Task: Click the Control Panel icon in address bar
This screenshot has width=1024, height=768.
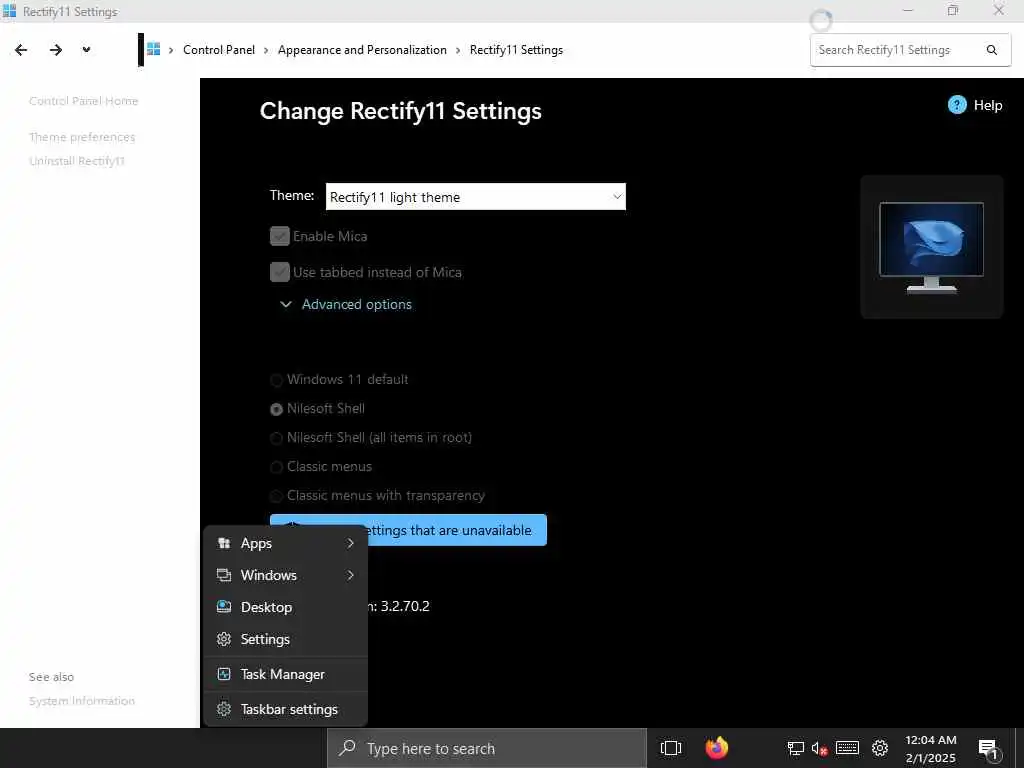Action: [153, 50]
